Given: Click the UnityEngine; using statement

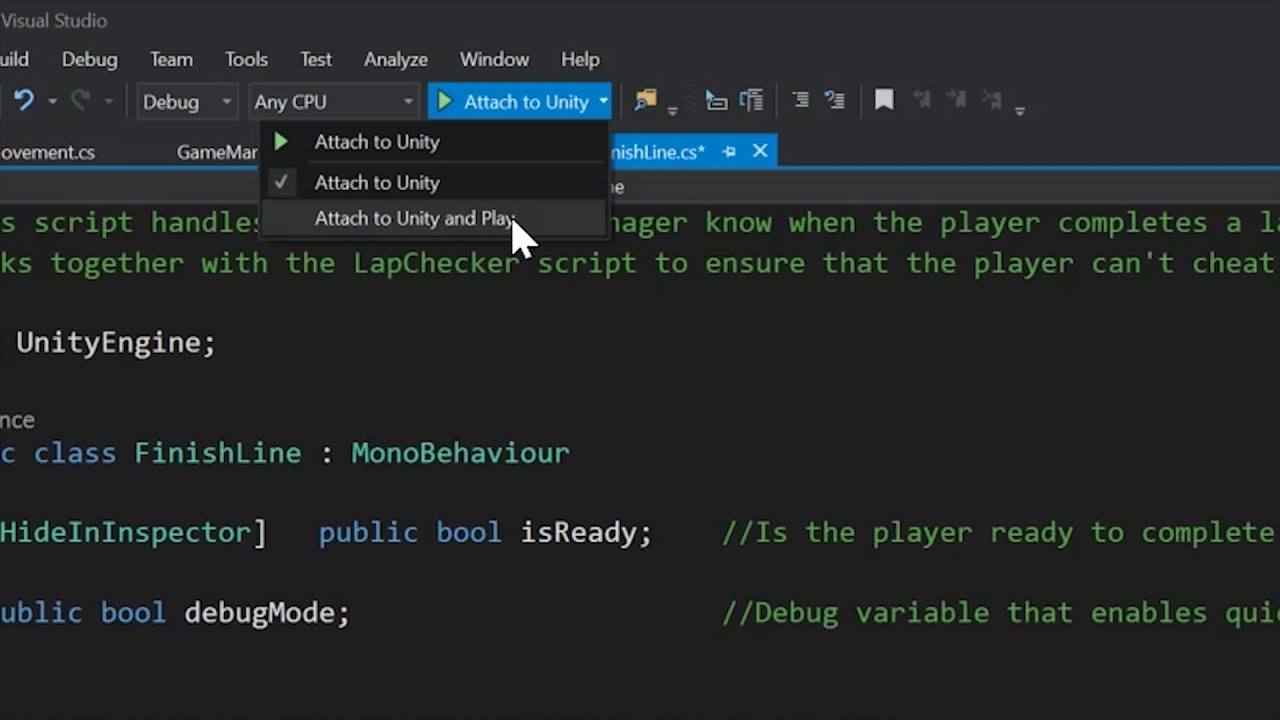Looking at the screenshot, I should point(116,343).
